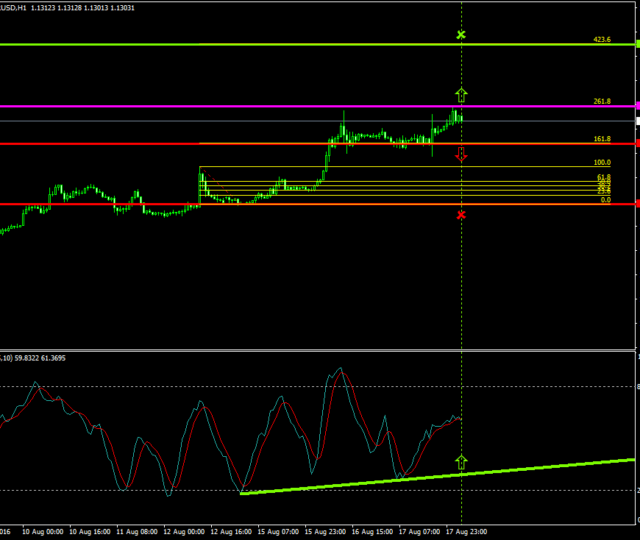The height and width of the screenshot is (540, 640).
Task: Click the green line's right-edge price tag
Action: point(637,44)
